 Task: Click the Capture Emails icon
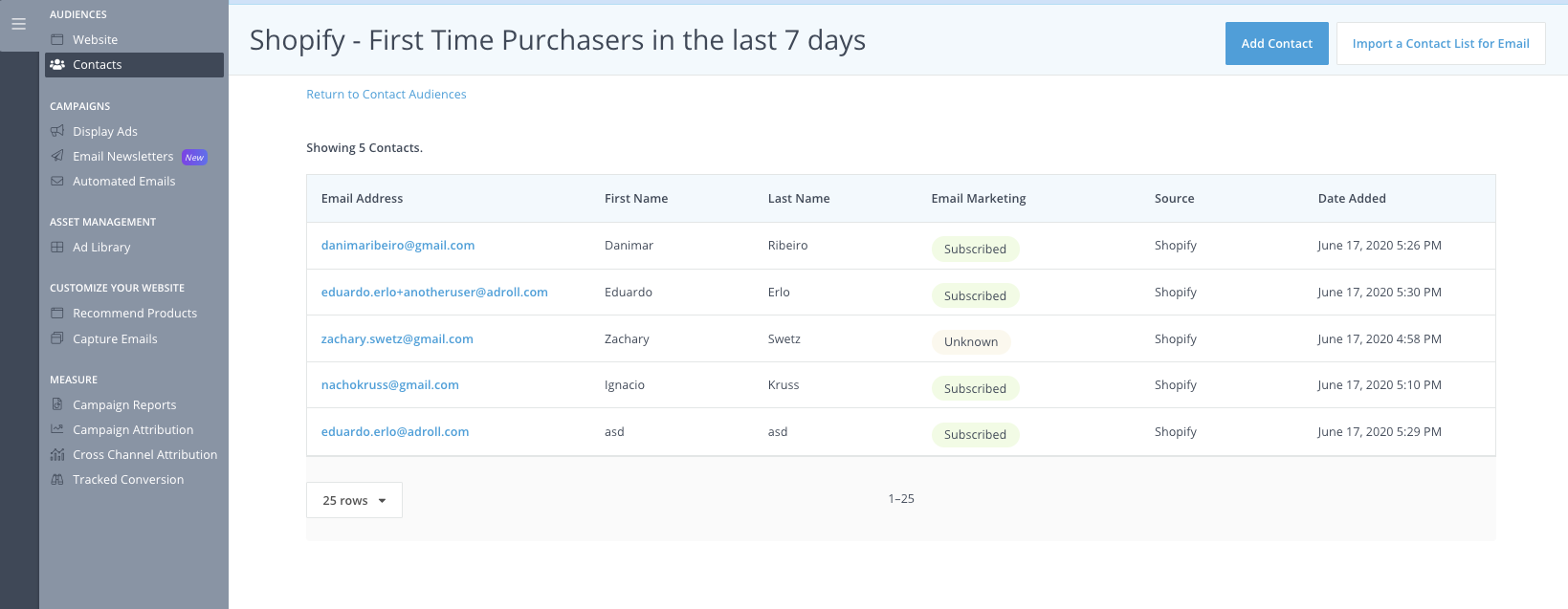point(57,338)
